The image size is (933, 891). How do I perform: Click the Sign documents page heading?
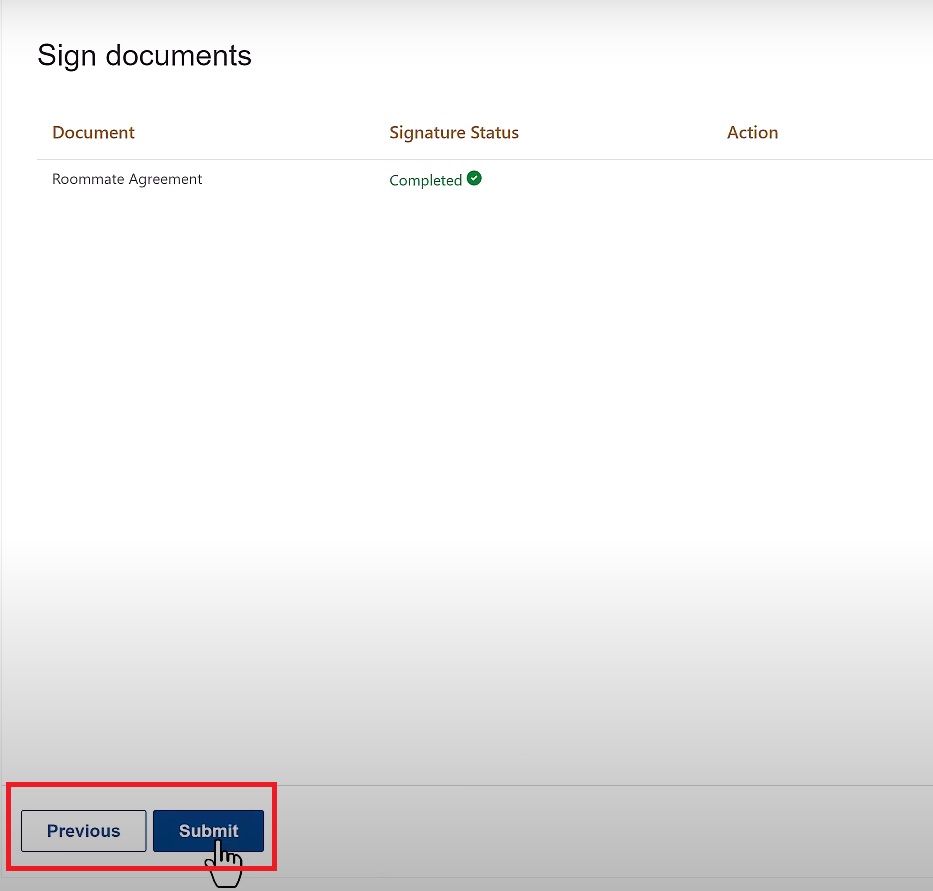(144, 56)
